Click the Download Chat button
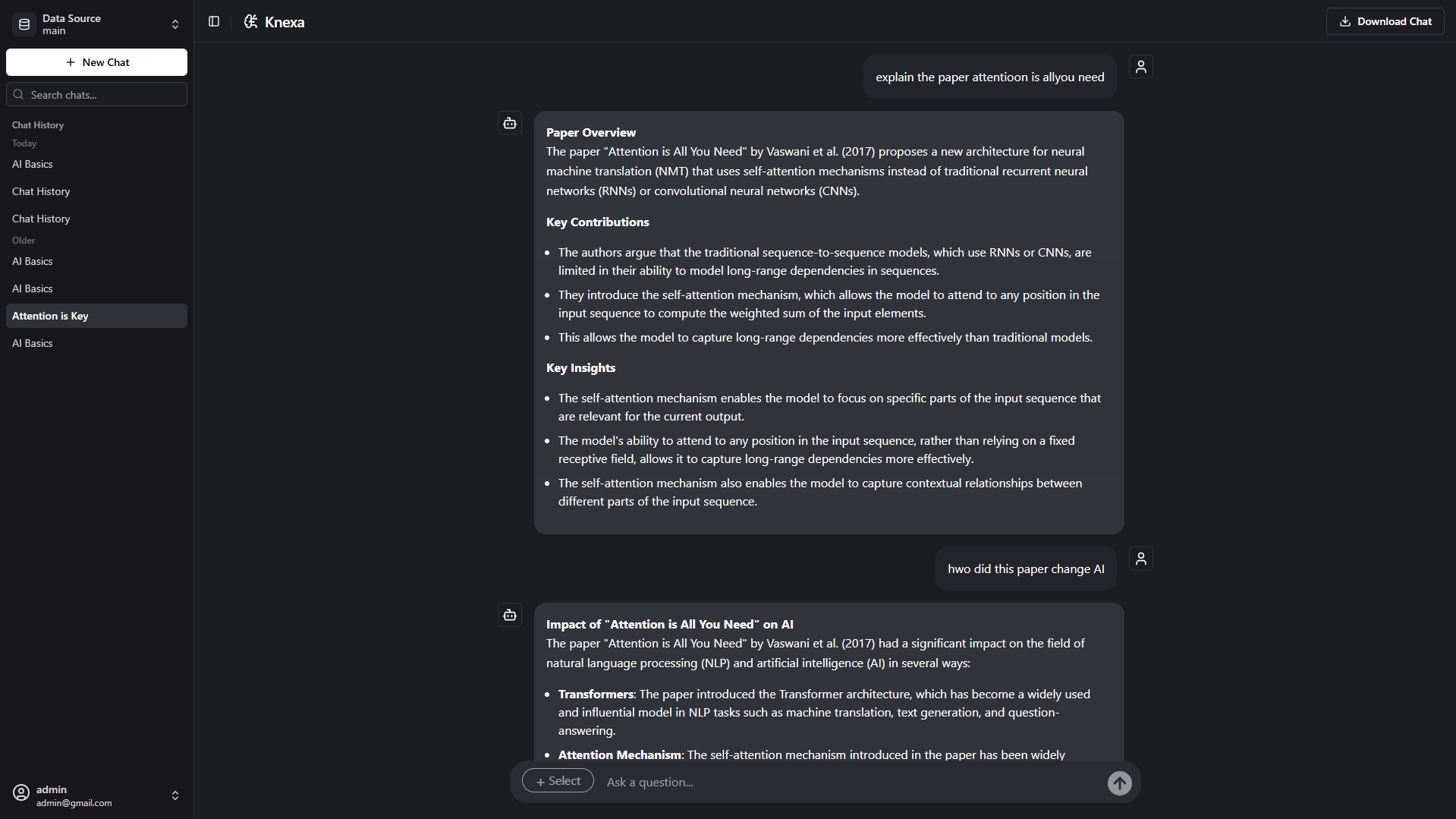This screenshot has width=1456, height=819. pos(1385,21)
